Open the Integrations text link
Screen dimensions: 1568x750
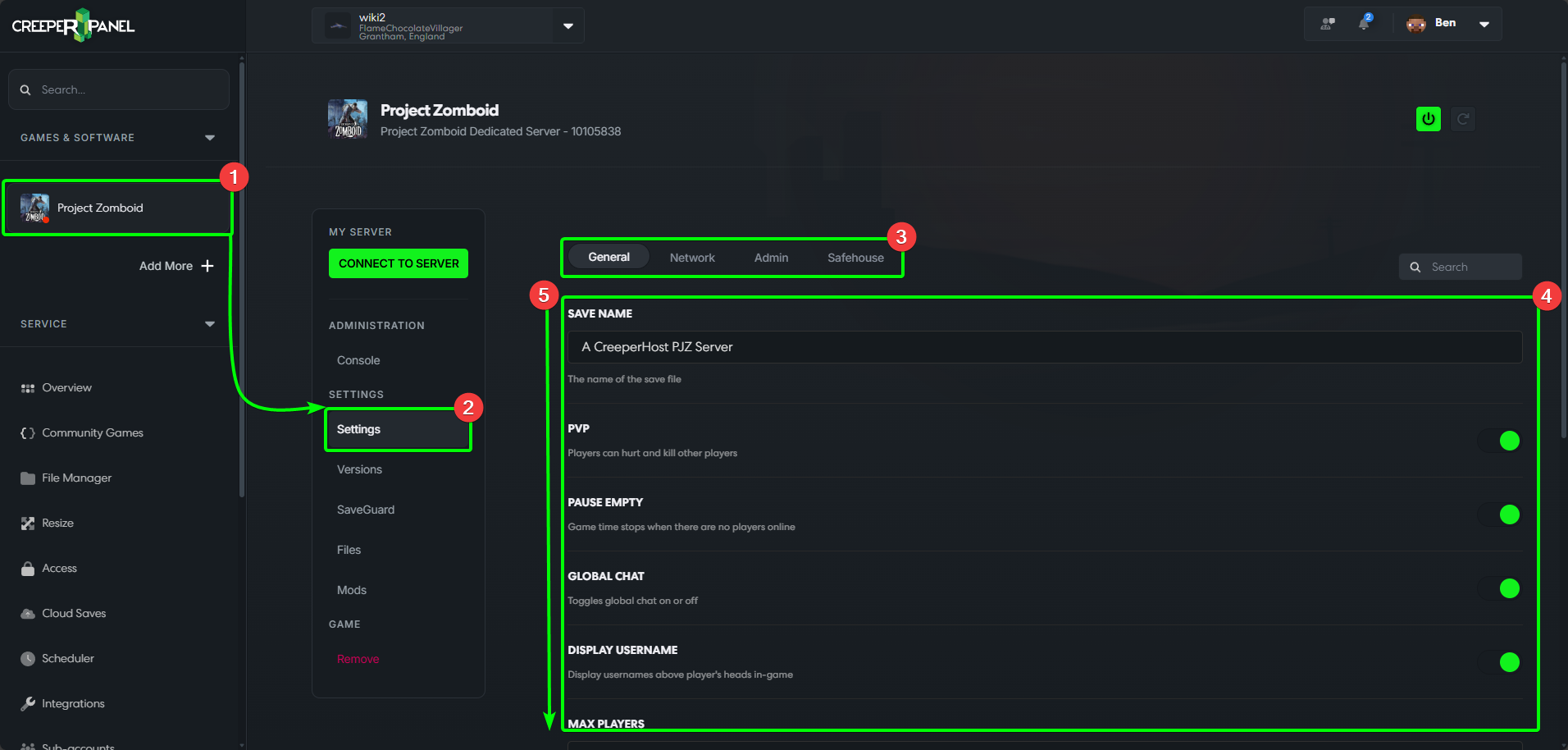[x=73, y=704]
